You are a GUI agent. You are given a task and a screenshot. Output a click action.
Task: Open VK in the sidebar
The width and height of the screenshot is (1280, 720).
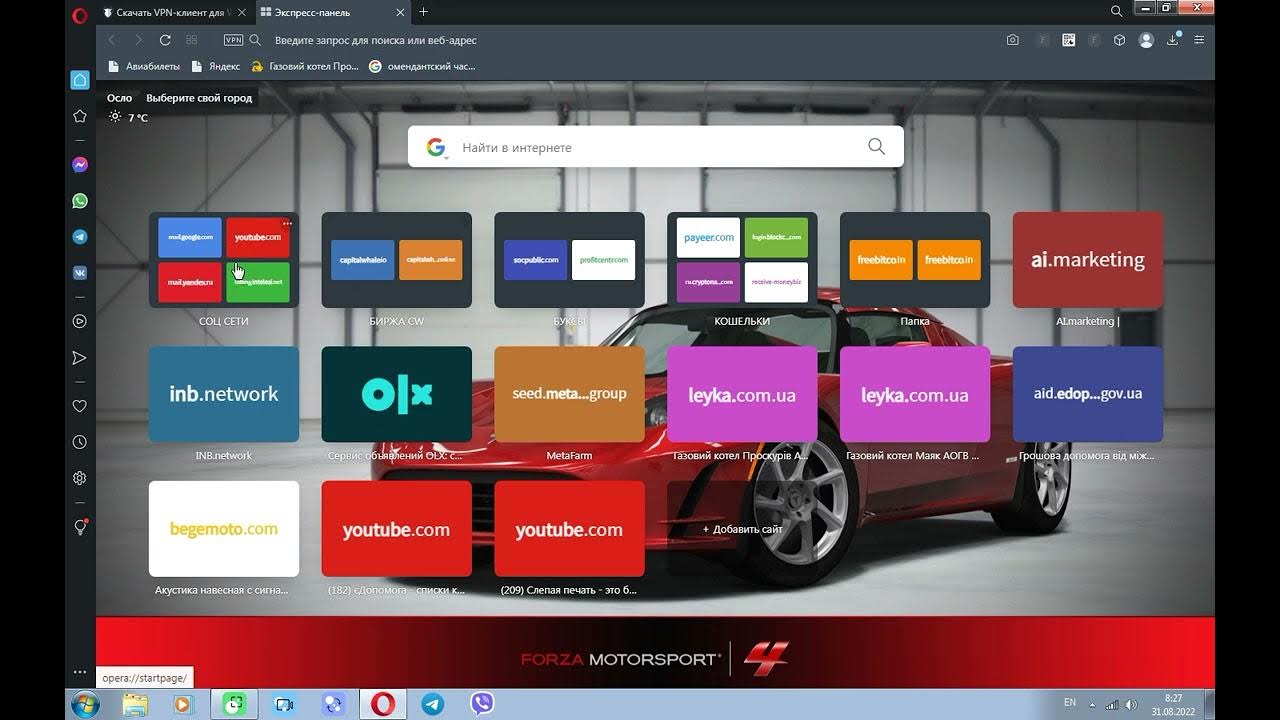coord(80,272)
